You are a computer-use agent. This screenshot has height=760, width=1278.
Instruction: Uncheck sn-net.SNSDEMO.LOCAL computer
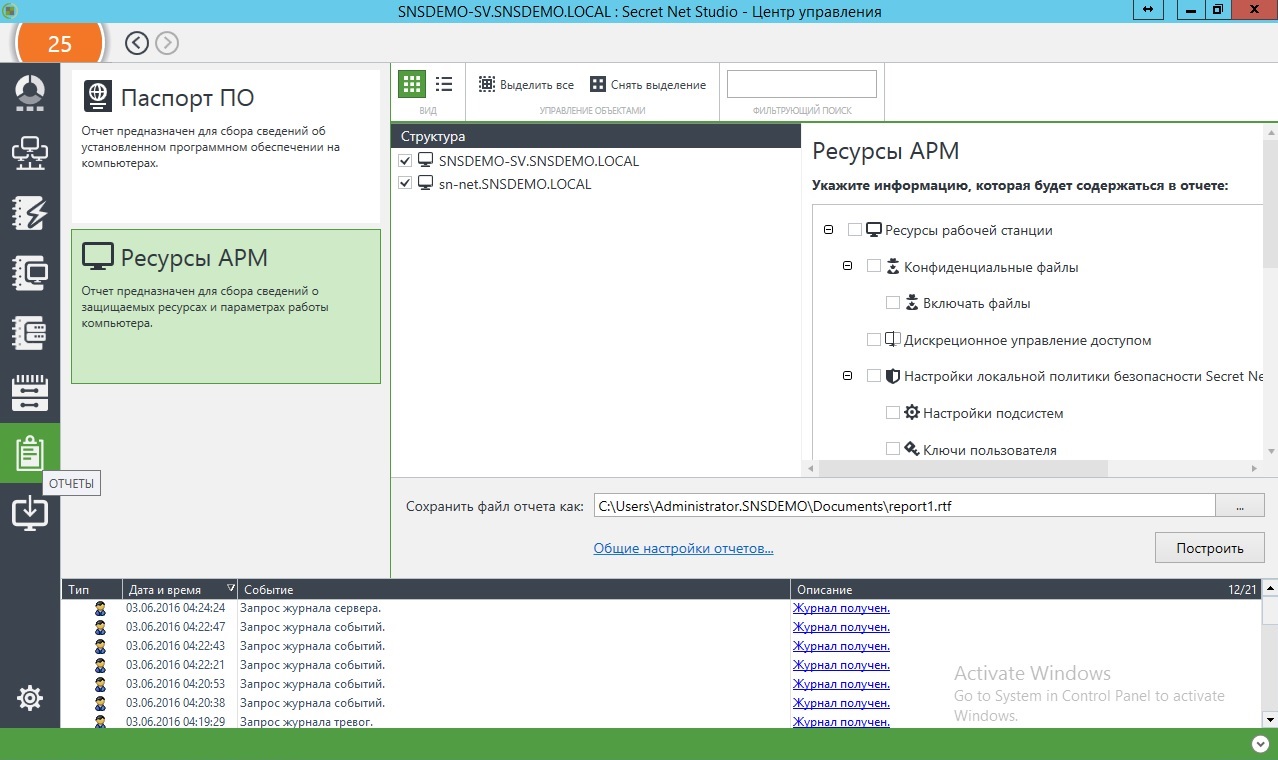pyautogui.click(x=405, y=184)
